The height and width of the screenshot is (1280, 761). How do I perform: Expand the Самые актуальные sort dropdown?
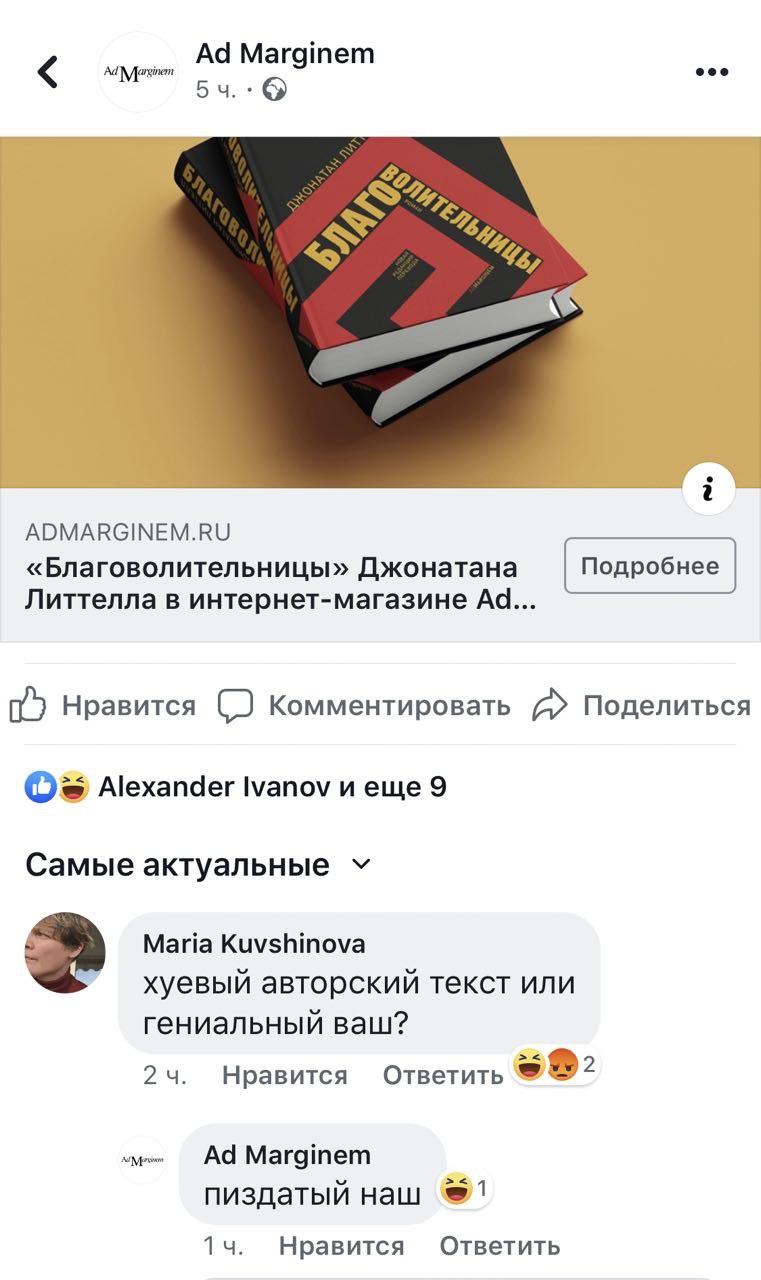362,864
